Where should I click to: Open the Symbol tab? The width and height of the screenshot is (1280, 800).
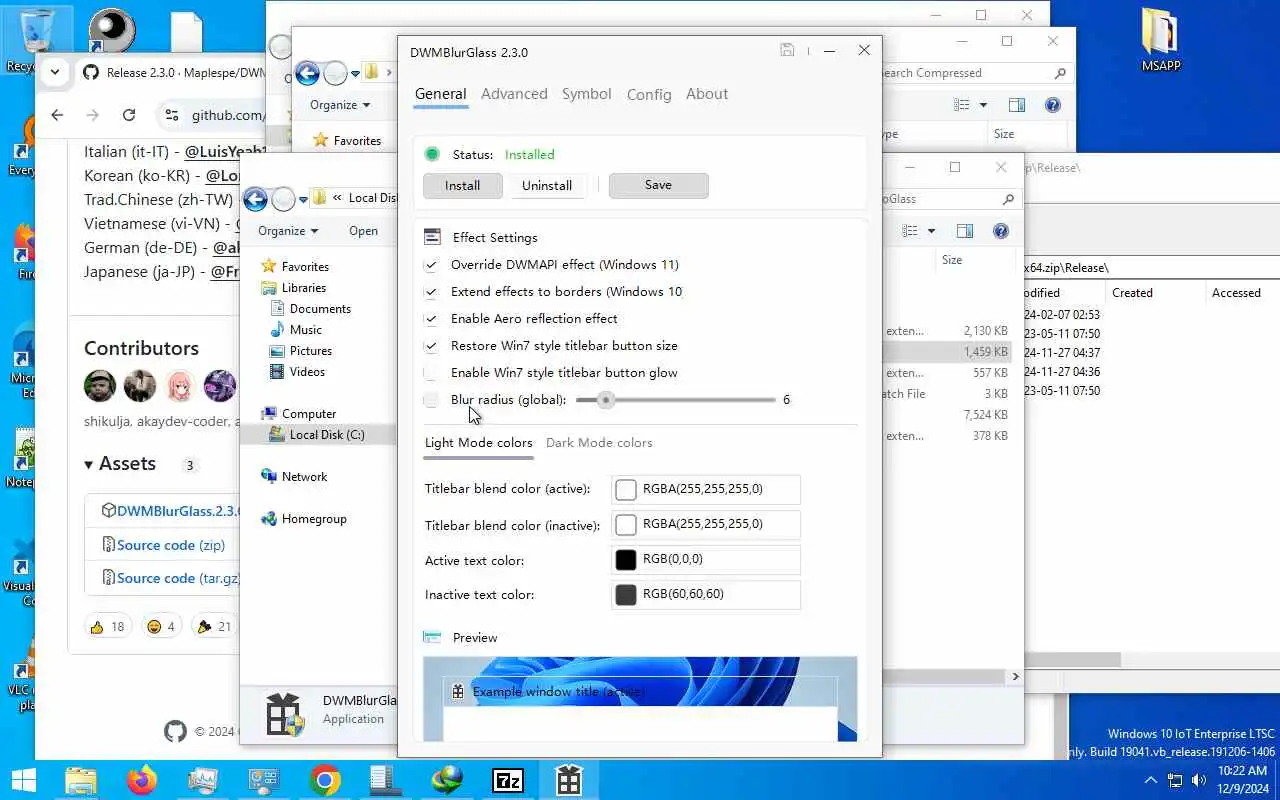(x=586, y=94)
